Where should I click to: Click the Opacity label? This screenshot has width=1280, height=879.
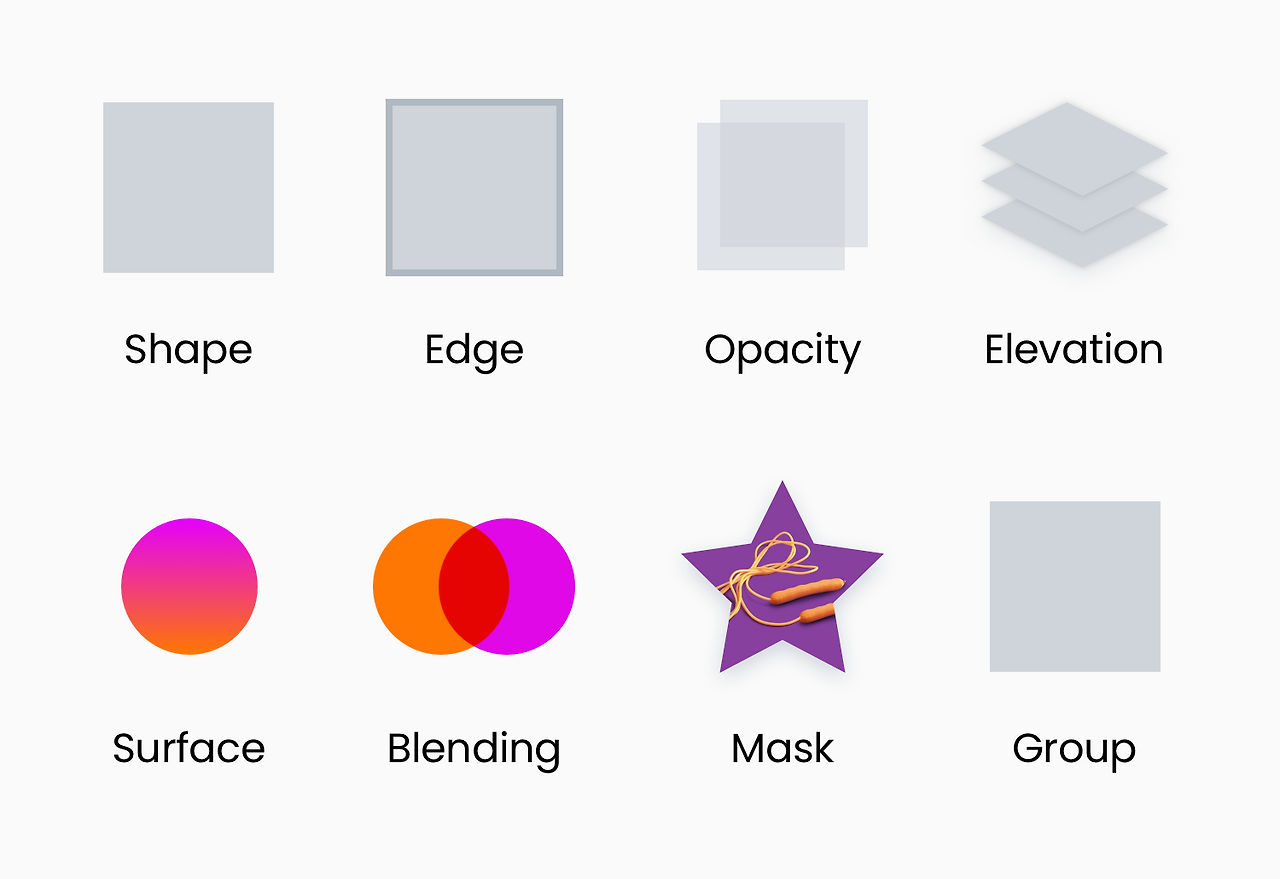coord(782,349)
